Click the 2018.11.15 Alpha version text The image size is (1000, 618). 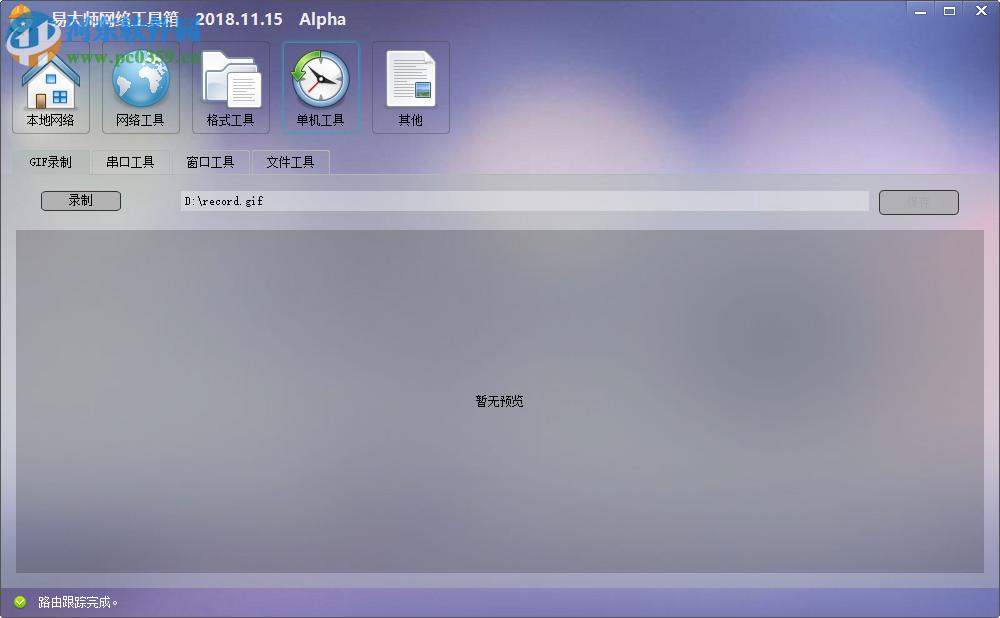point(270,18)
